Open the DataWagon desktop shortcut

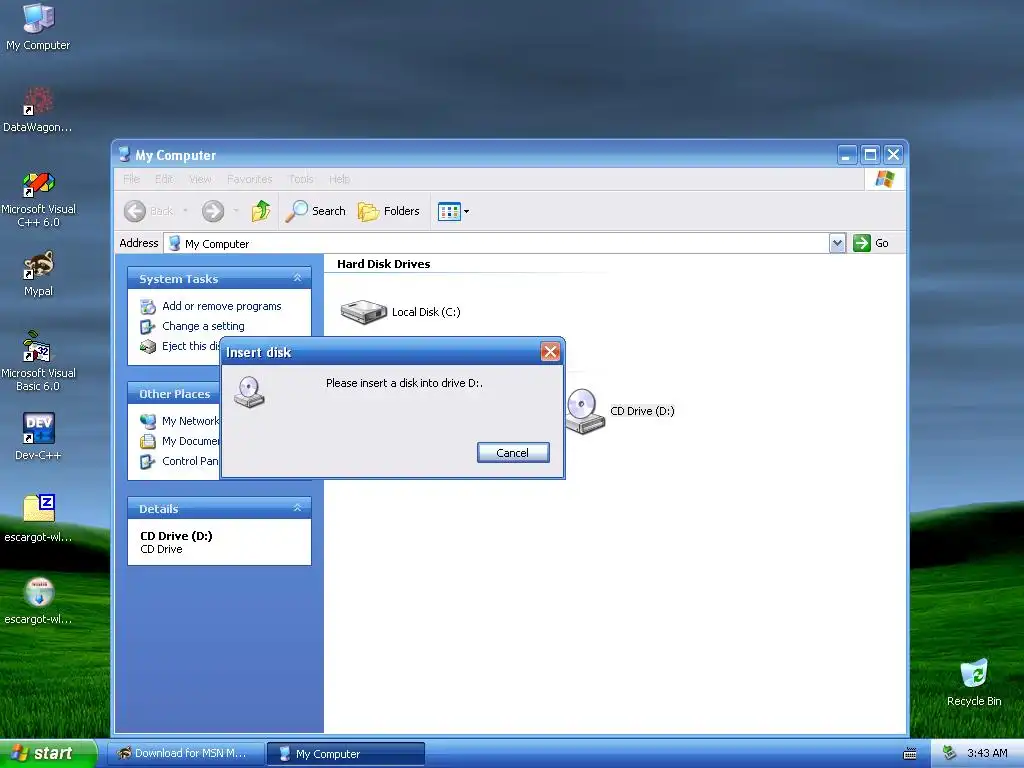point(38,110)
